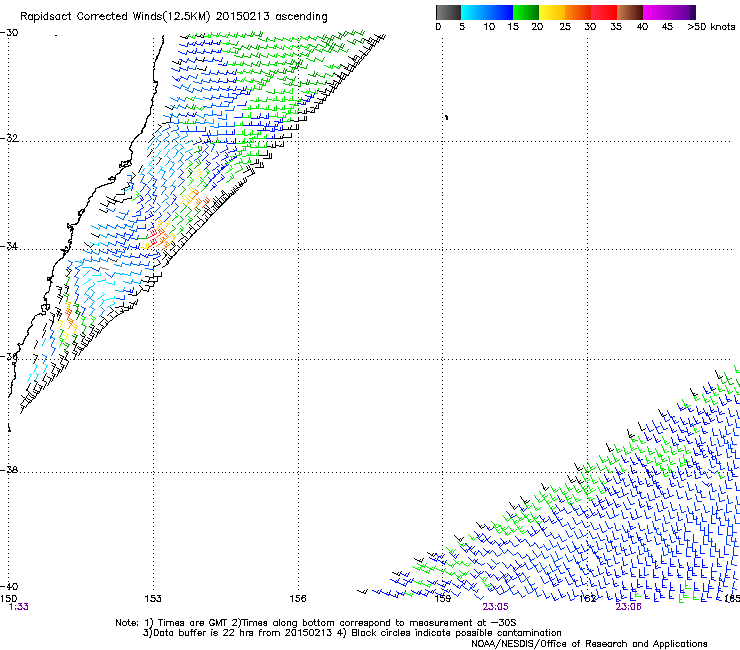Click the yellow 20-25 knots color segment
The image size is (740, 650).
coord(552,12)
